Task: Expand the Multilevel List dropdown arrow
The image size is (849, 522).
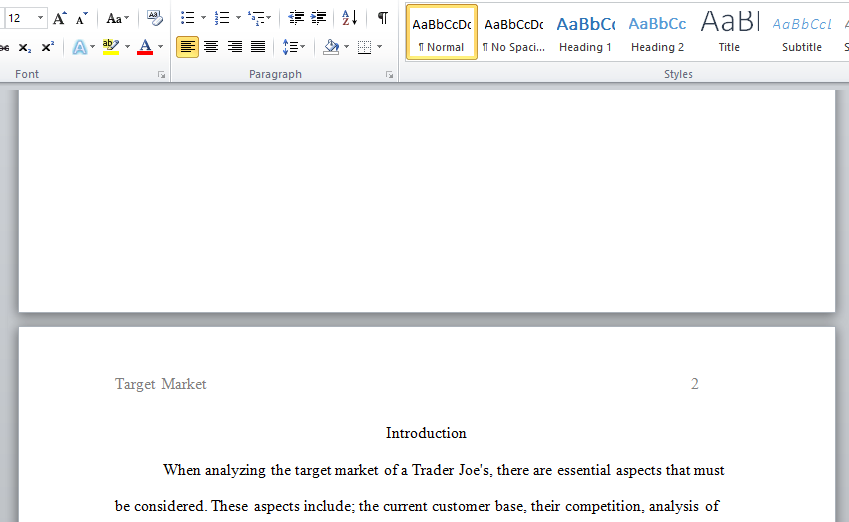Action: click(x=269, y=18)
